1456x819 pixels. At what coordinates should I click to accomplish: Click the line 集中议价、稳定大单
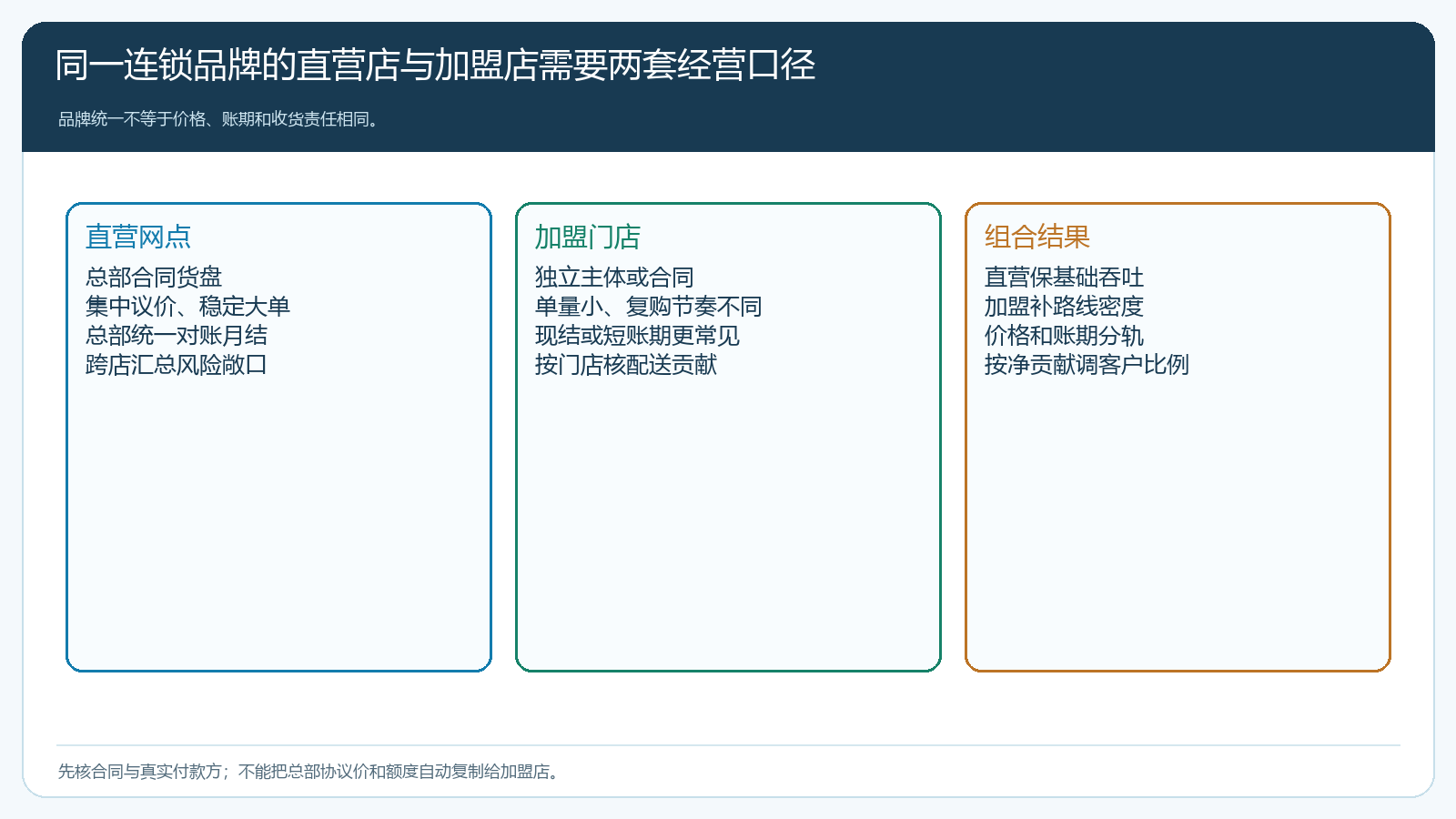point(187,306)
